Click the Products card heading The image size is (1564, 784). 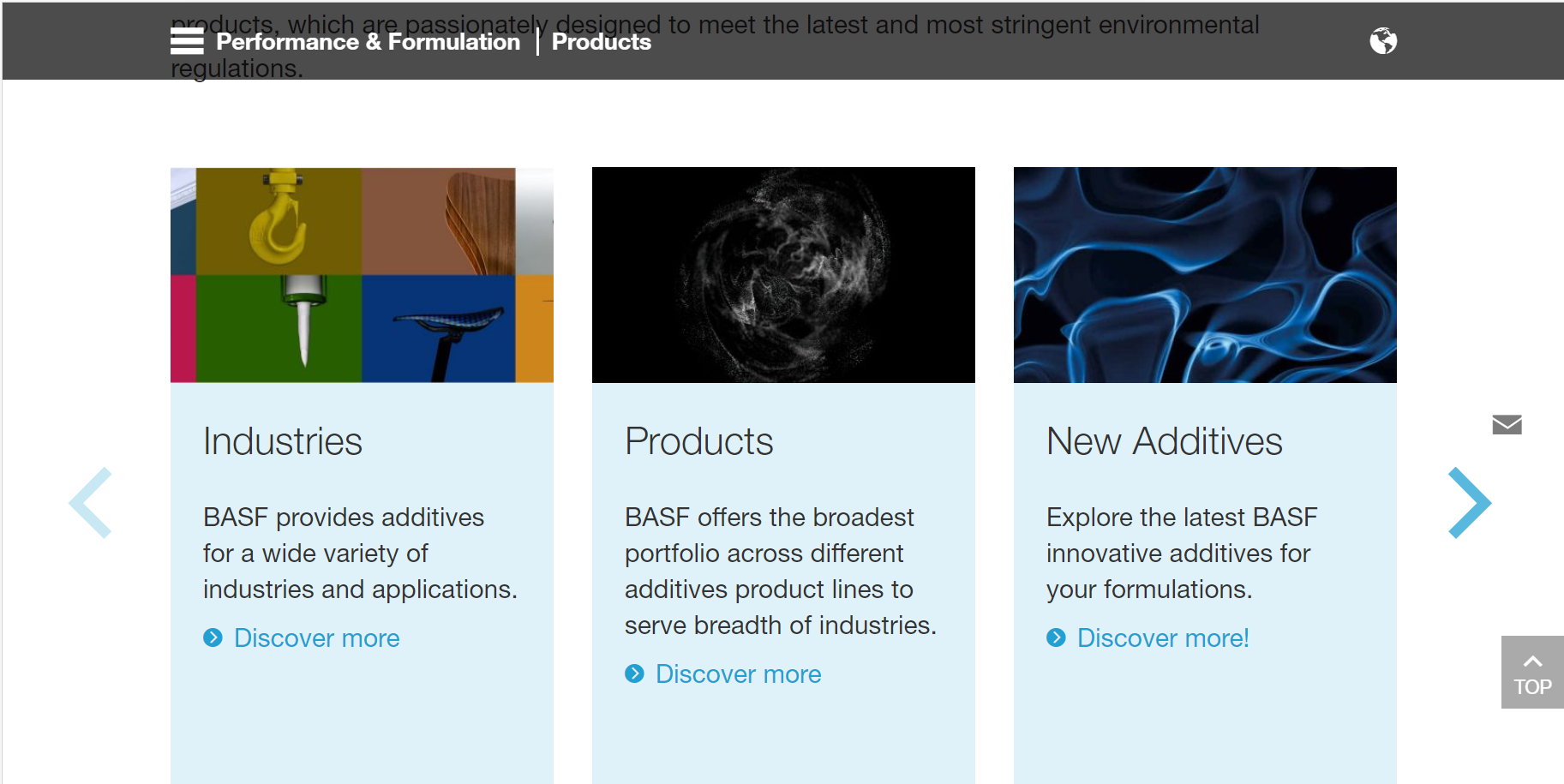[x=698, y=441]
